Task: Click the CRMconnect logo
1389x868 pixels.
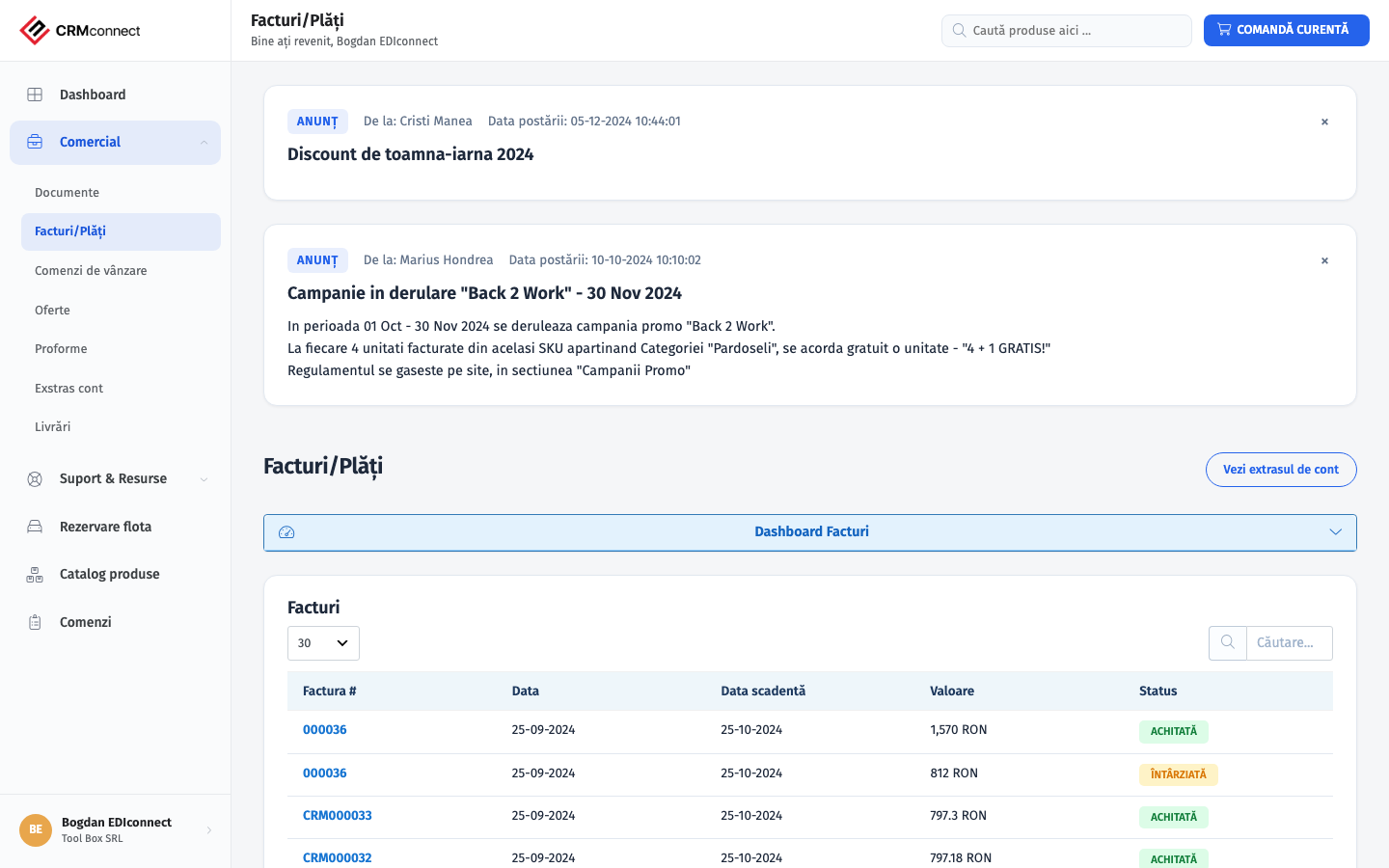Action: coord(80,30)
